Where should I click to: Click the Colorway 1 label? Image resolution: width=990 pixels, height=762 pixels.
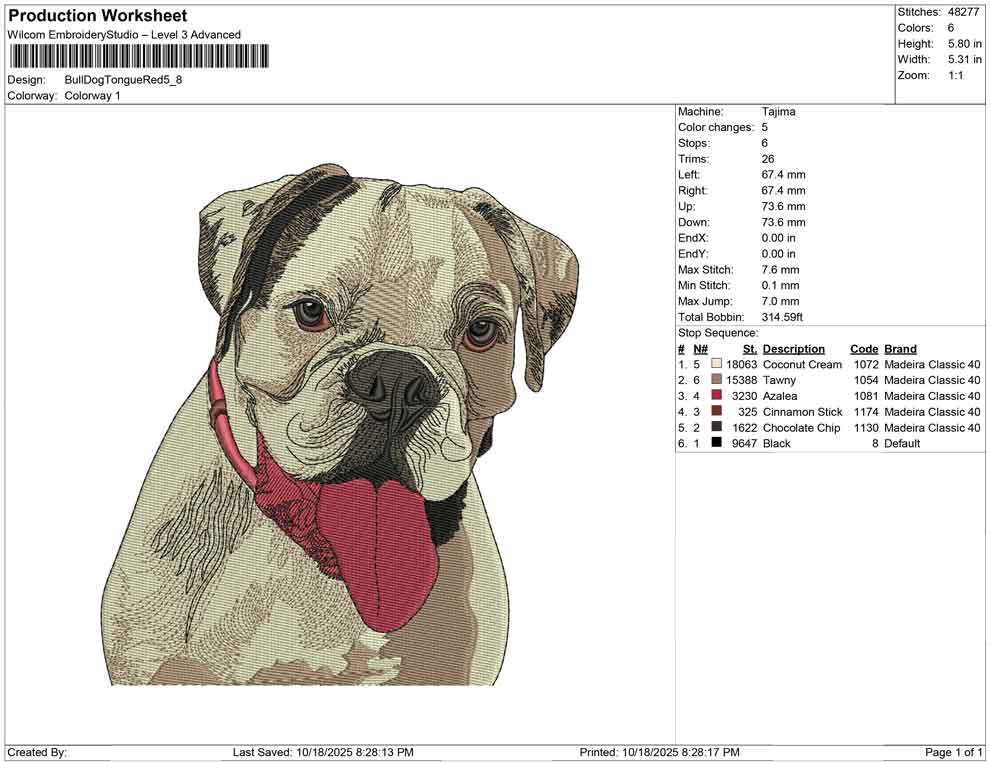point(91,97)
